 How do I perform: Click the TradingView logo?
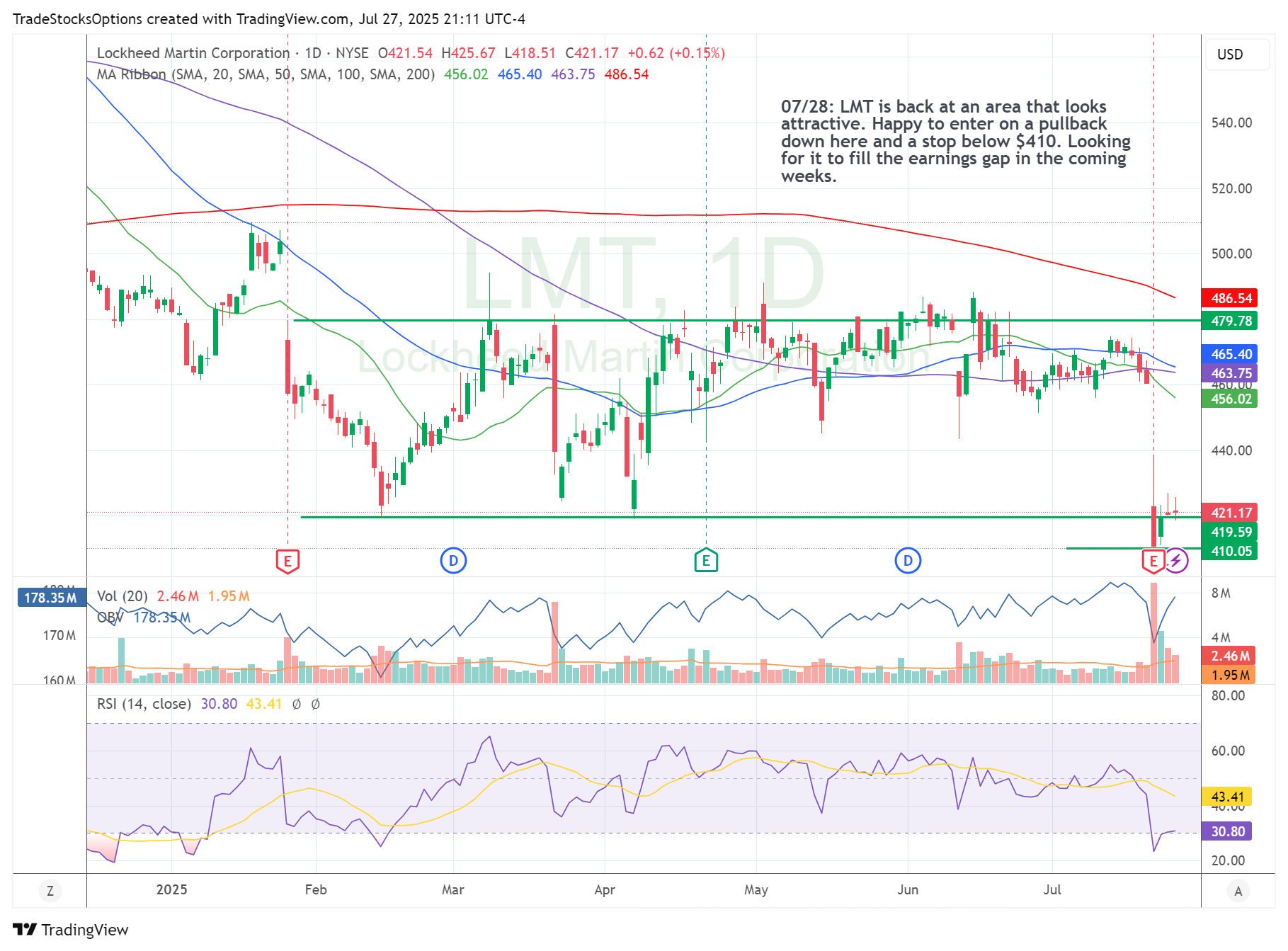pos(71,930)
